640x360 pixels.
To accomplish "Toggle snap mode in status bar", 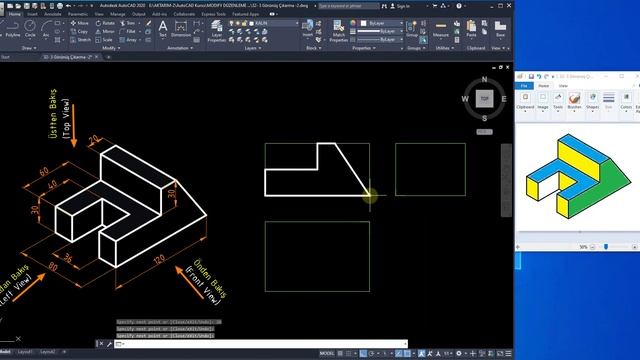I will pos(349,353).
